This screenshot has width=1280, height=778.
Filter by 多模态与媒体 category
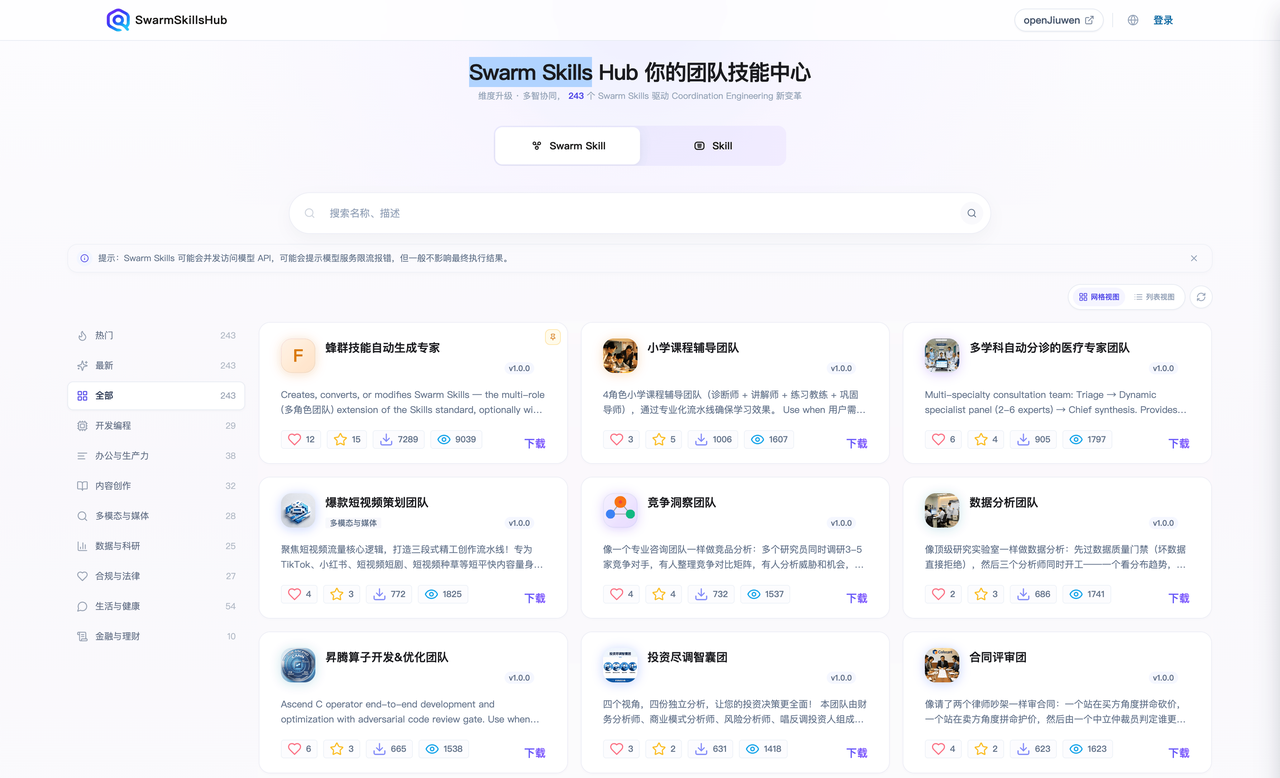pyautogui.click(x=156, y=516)
